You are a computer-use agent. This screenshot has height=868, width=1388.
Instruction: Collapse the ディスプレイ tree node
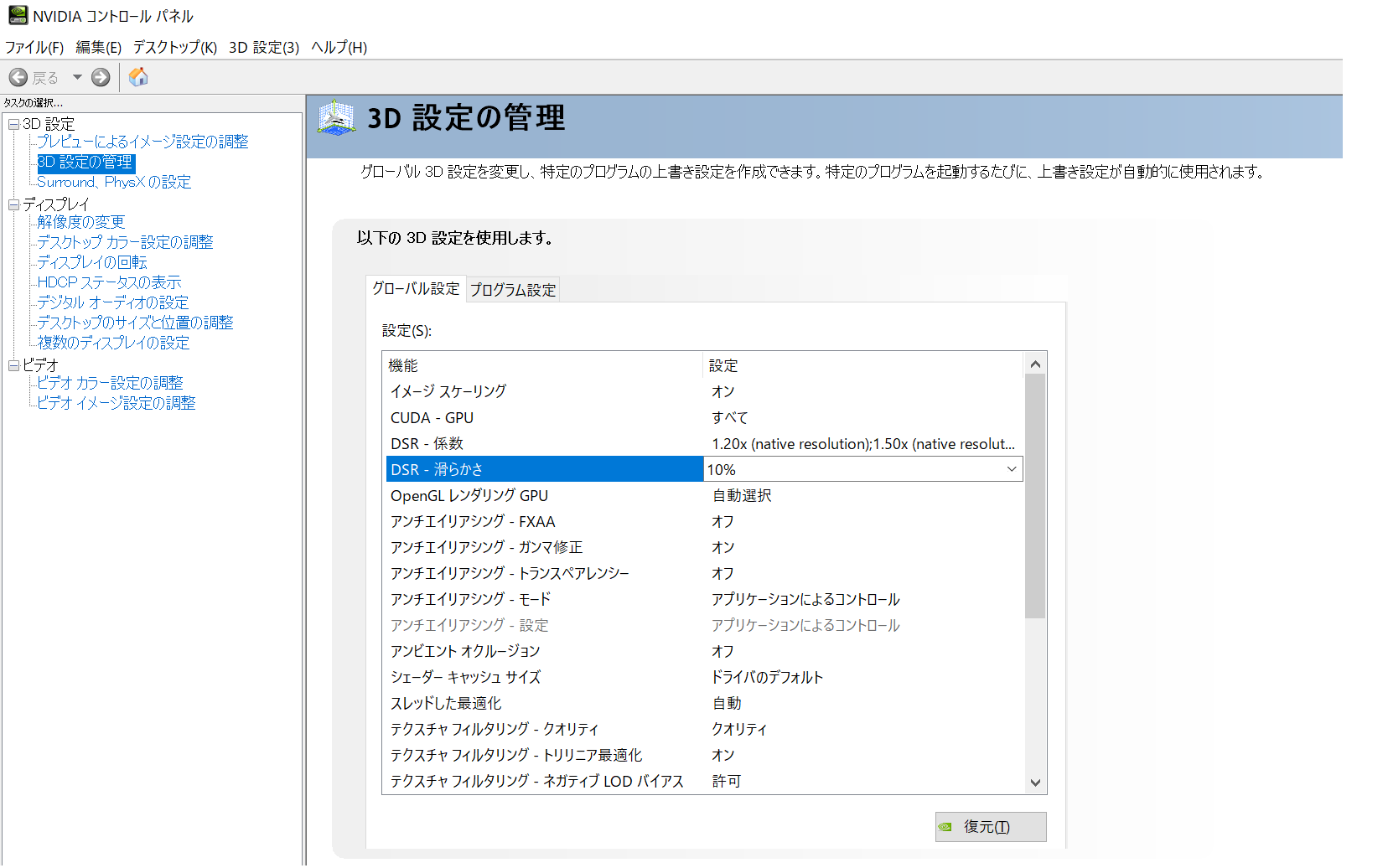(13, 204)
